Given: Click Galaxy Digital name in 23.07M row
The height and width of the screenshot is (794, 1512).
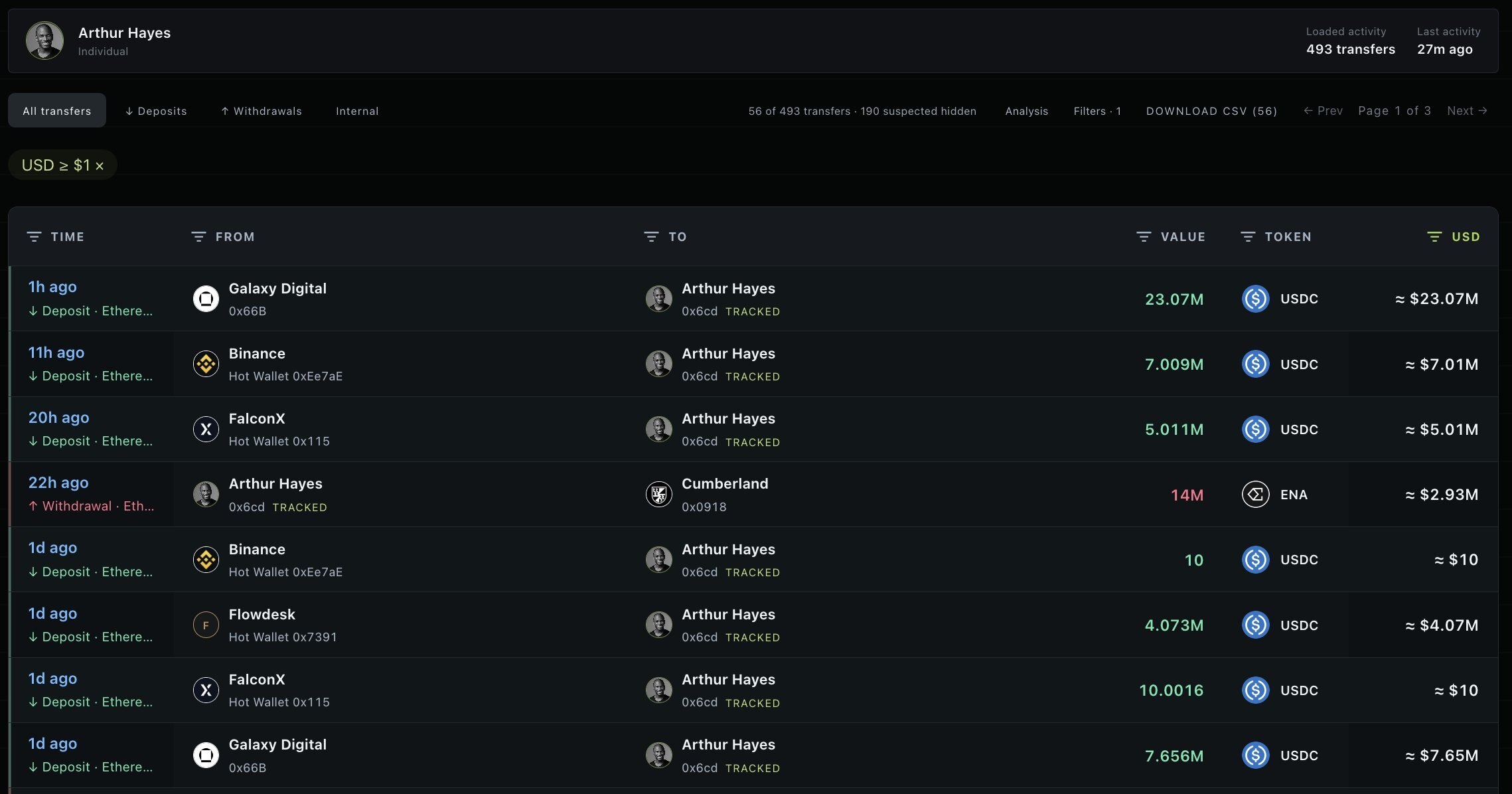Looking at the screenshot, I should (277, 288).
